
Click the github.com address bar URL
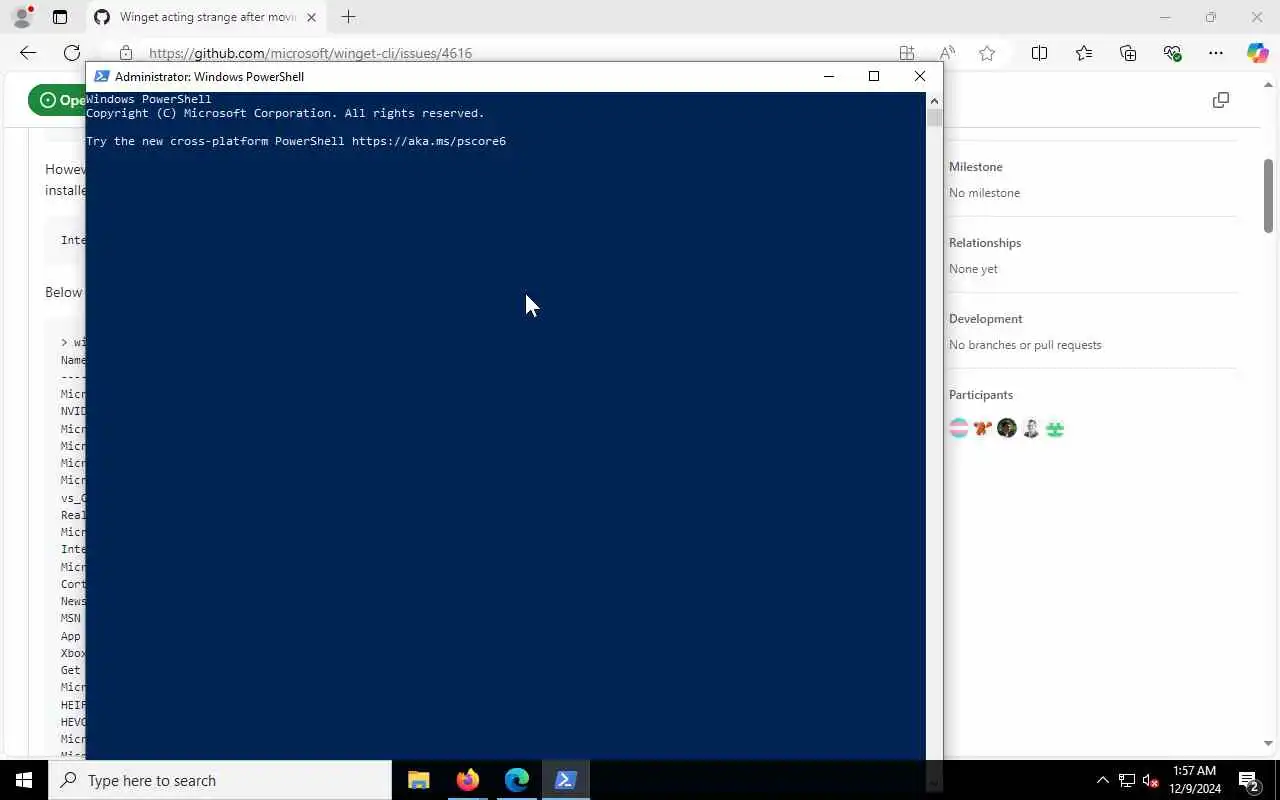click(310, 53)
